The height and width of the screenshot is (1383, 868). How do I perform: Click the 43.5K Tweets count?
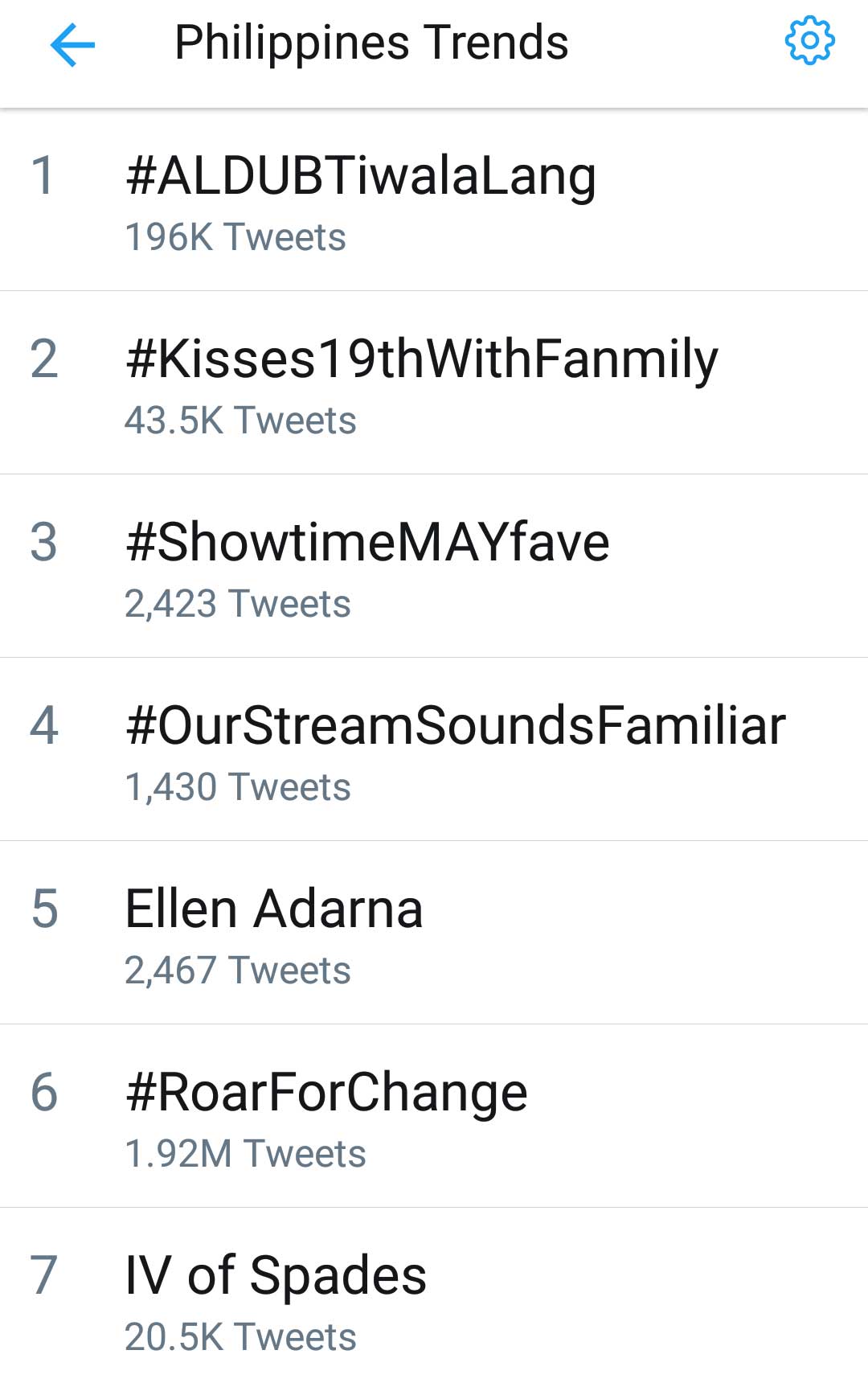[x=240, y=421]
